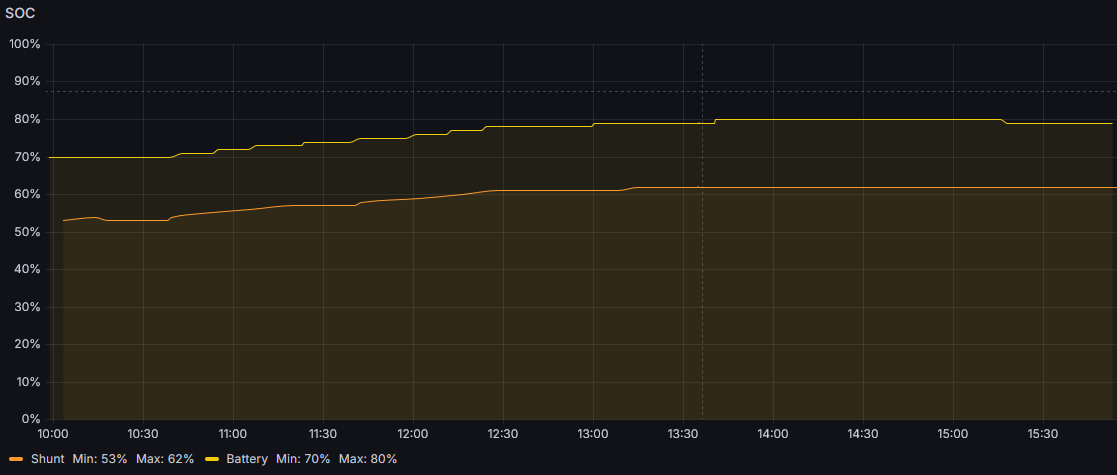Click the 0% y-axis label
This screenshot has height=475, width=1117.
31,419
